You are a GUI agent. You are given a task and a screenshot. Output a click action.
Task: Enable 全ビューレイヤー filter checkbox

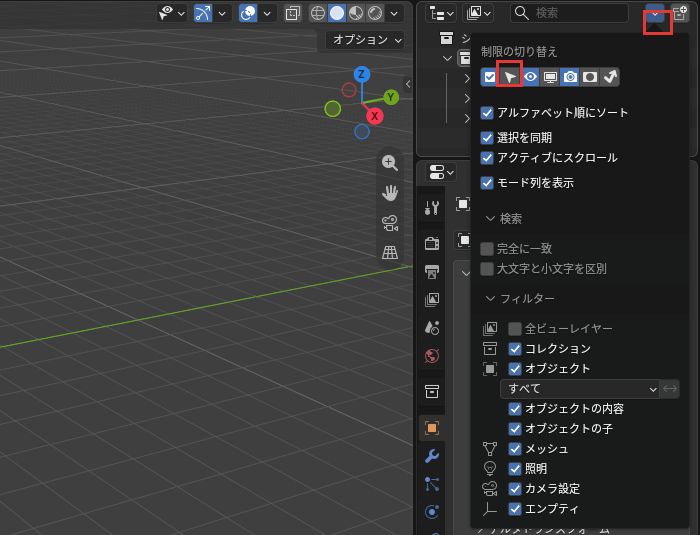(515, 329)
